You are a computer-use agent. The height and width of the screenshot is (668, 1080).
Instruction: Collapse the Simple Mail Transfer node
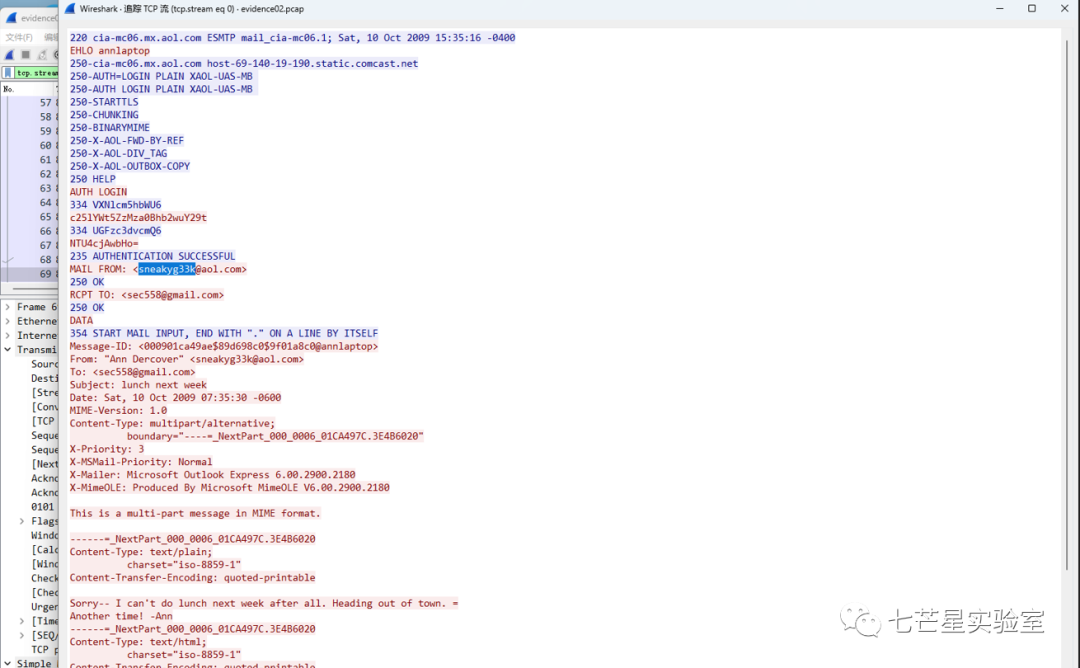click(8, 663)
